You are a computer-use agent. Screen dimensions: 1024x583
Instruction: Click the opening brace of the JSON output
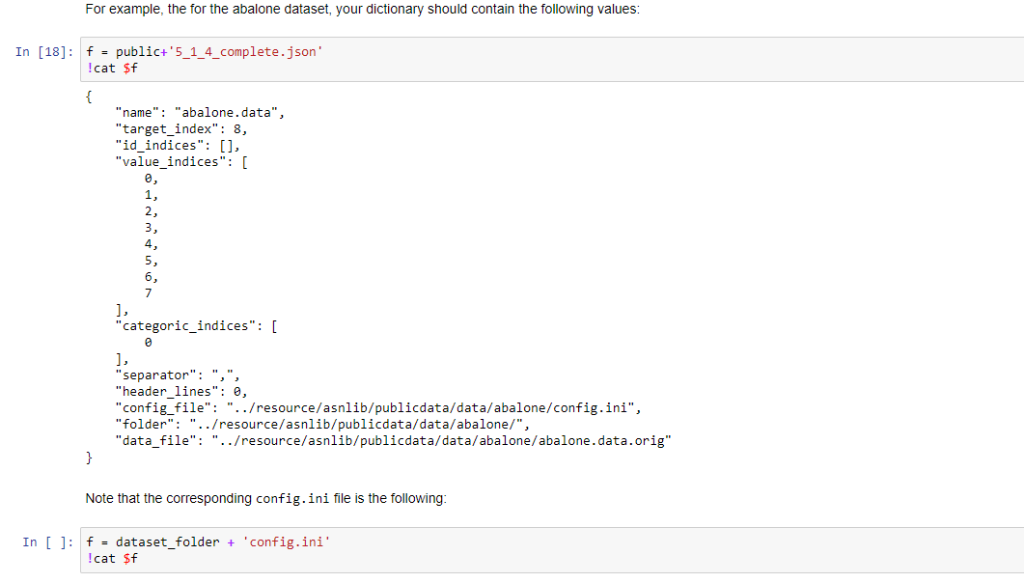tap(89, 96)
